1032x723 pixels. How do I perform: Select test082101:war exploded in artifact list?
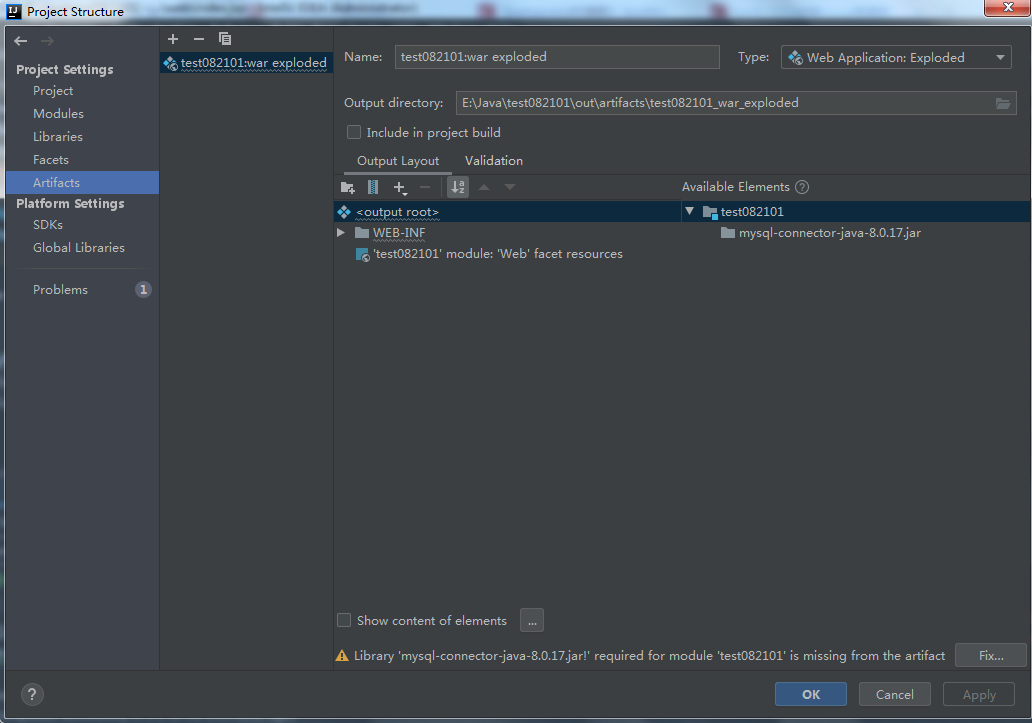[246, 63]
